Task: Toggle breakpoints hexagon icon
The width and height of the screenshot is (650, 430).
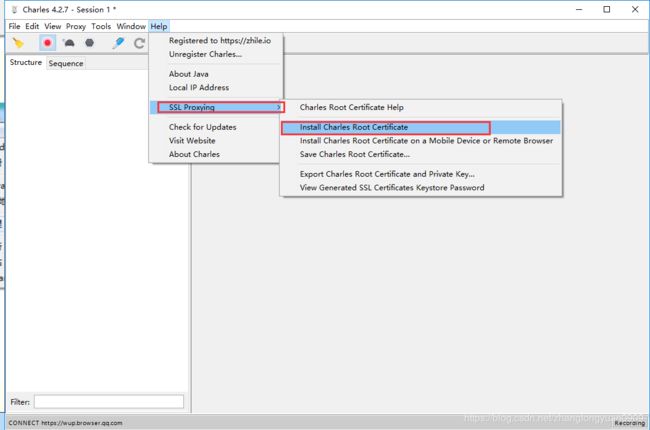Action: (x=90, y=43)
